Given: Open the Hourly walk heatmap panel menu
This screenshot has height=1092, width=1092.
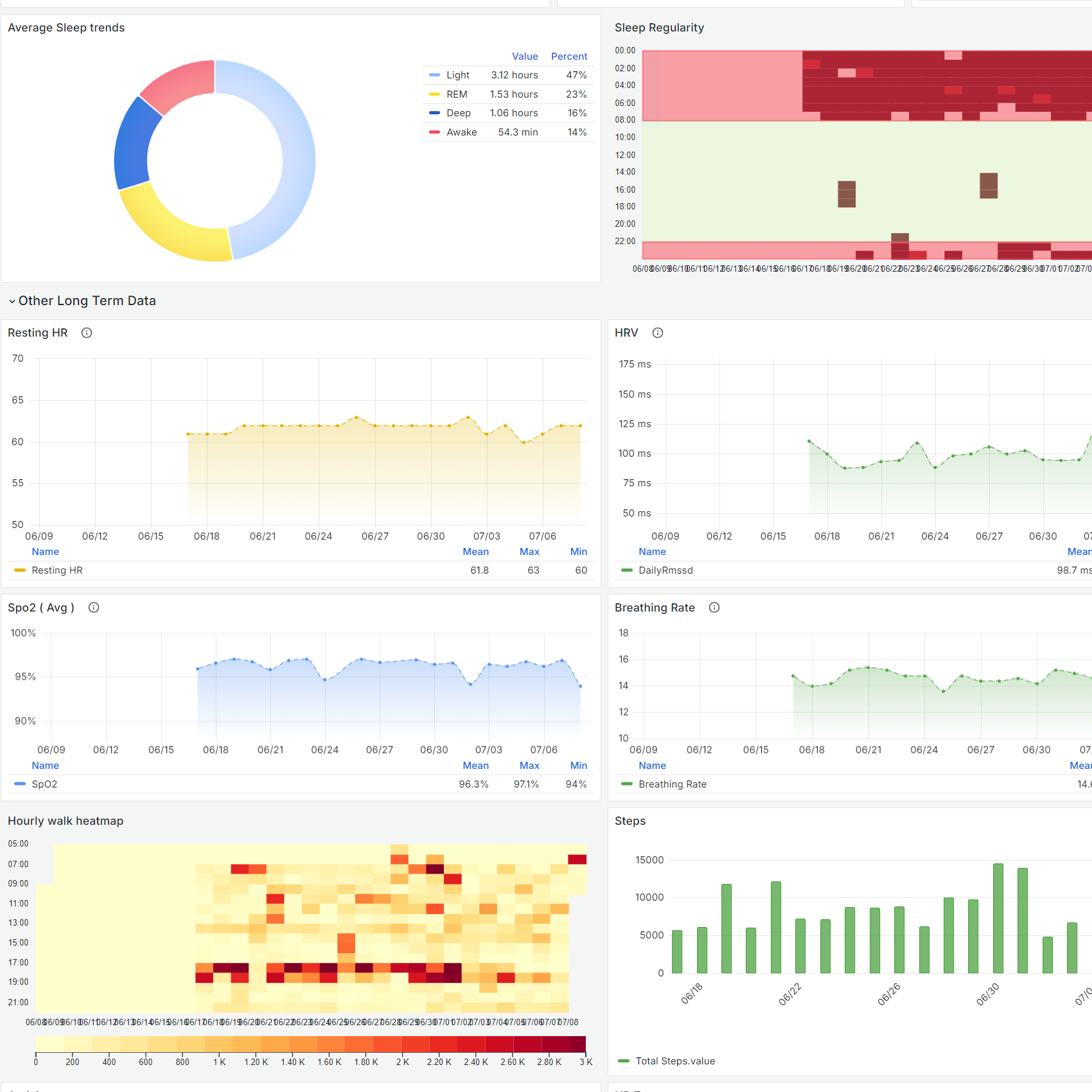Looking at the screenshot, I should pyautogui.click(x=65, y=820).
